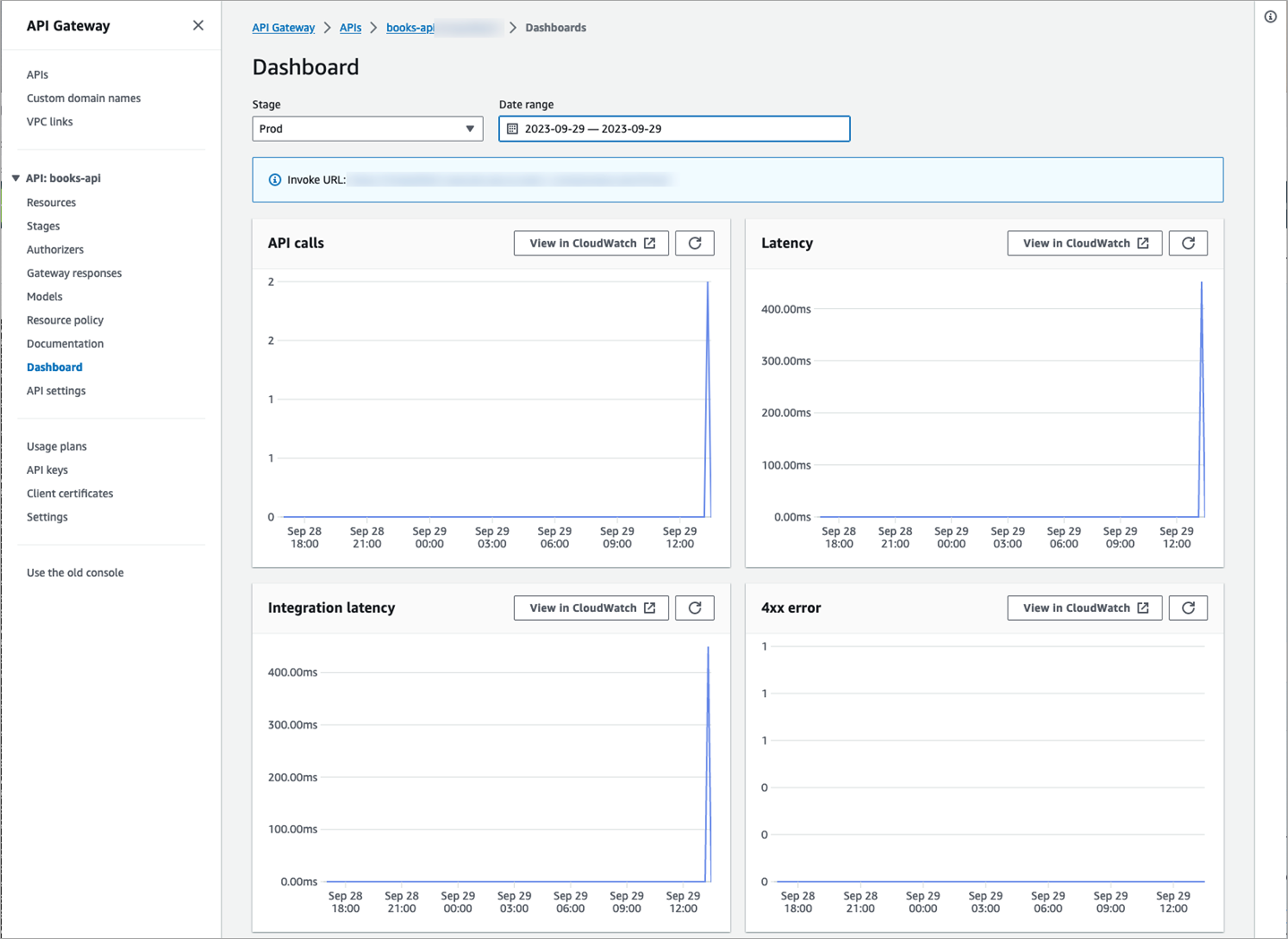Select Resources in the sidebar
Image resolution: width=1288 pixels, height=939 pixels.
point(51,202)
